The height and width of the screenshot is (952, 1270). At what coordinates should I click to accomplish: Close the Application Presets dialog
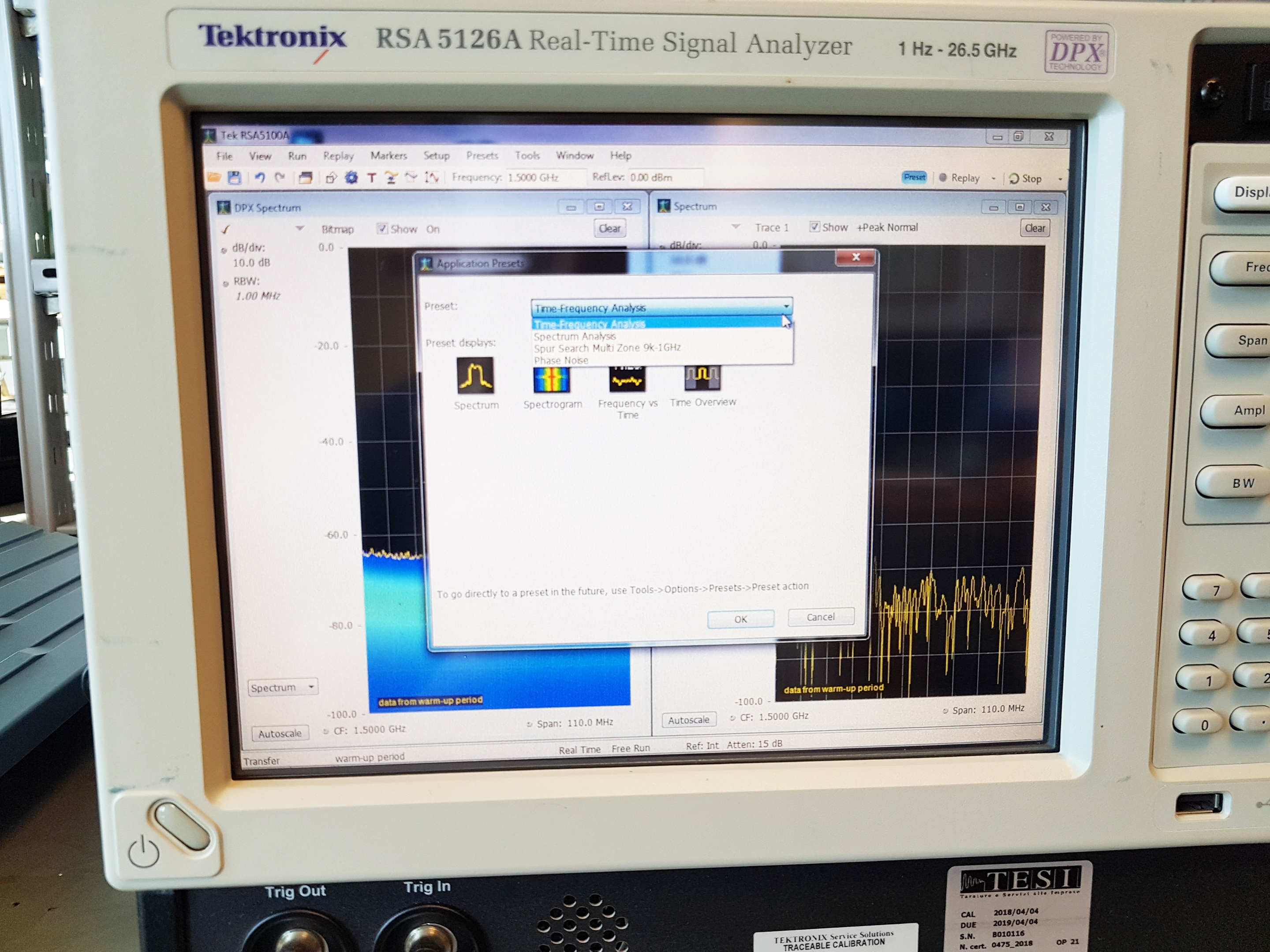pyautogui.click(x=855, y=257)
